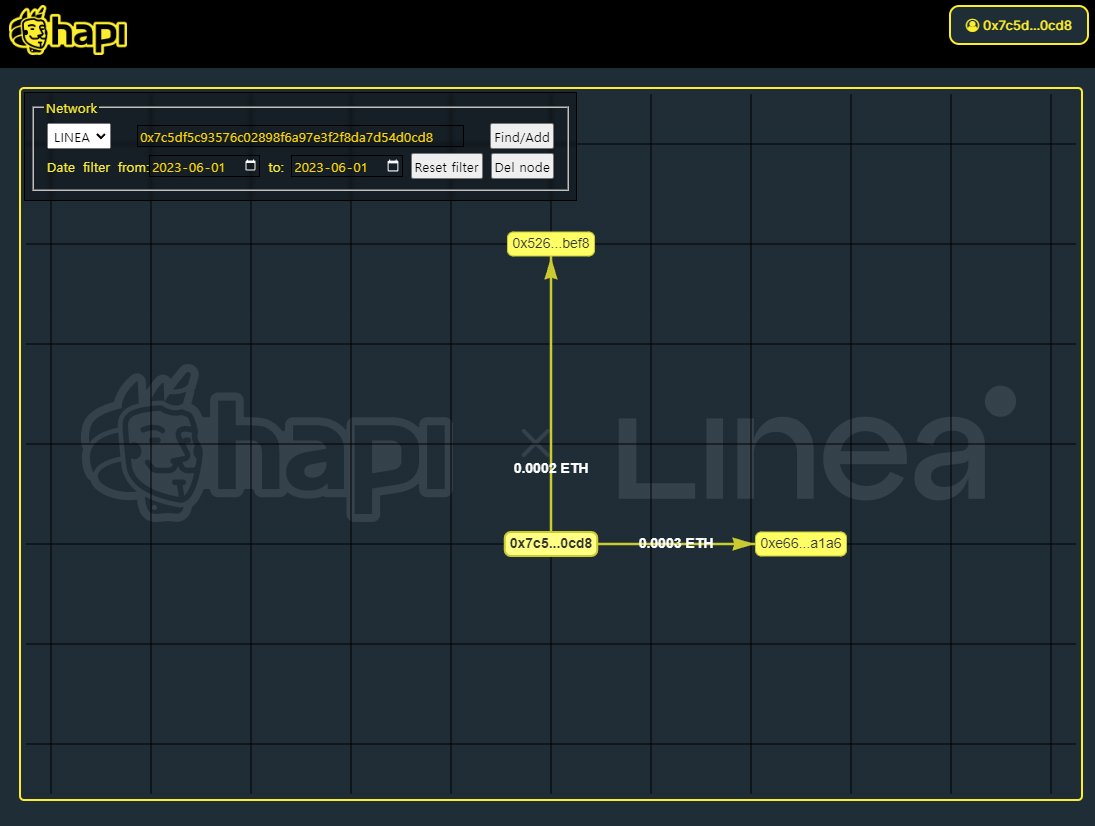Viewport: 1095px width, 826px height.
Task: Open the LINEA network dropdown
Action: click(x=79, y=136)
